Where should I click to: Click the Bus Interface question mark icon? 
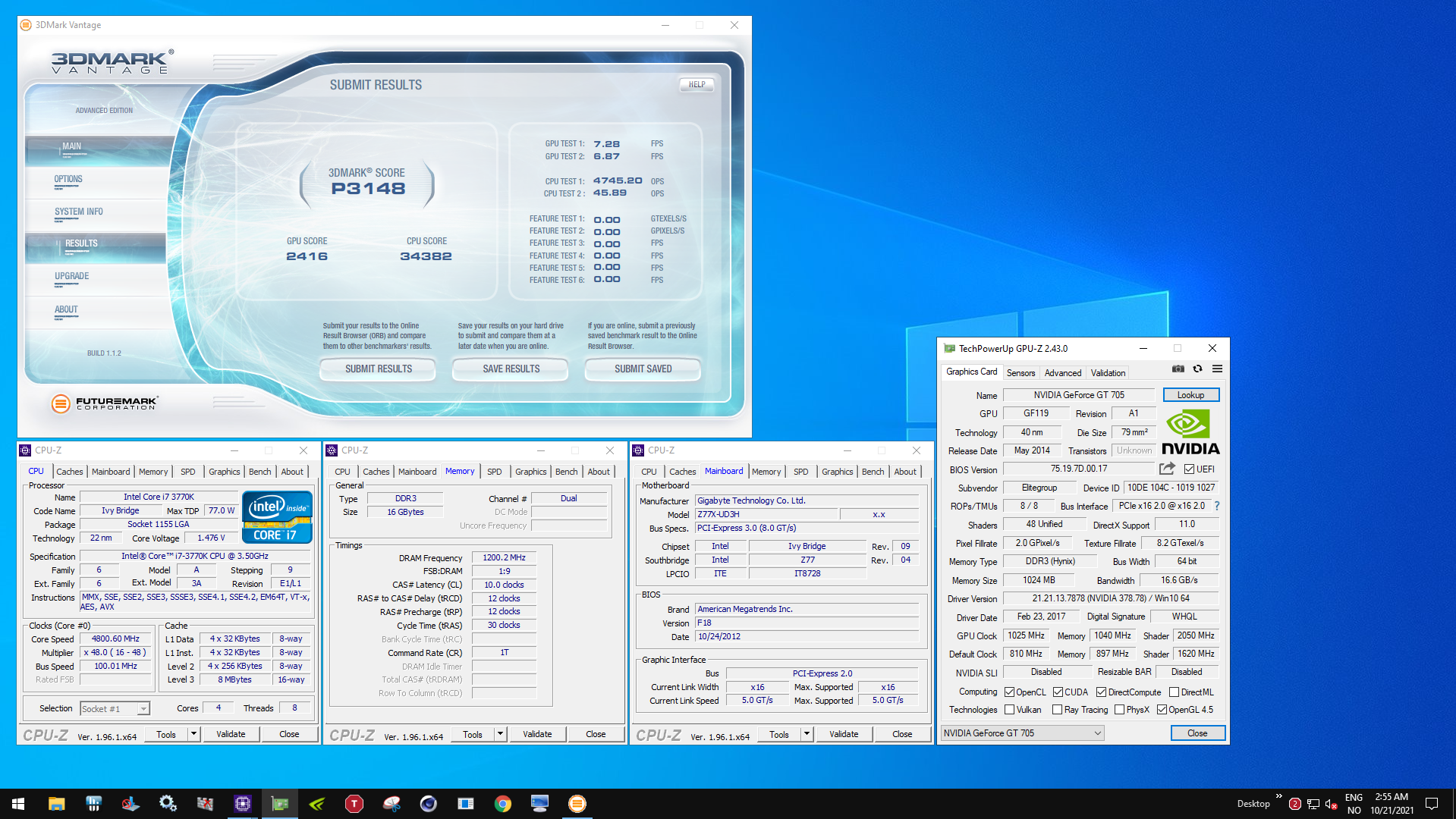1217,506
